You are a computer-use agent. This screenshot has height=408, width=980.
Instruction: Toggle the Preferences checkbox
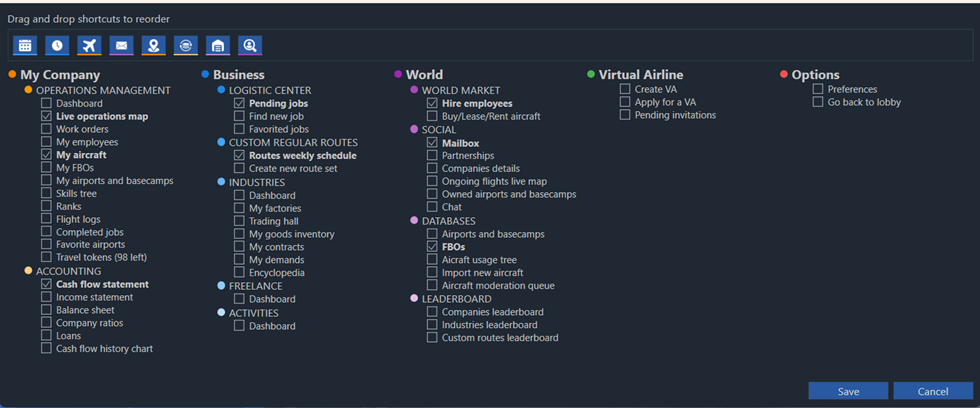pos(818,89)
